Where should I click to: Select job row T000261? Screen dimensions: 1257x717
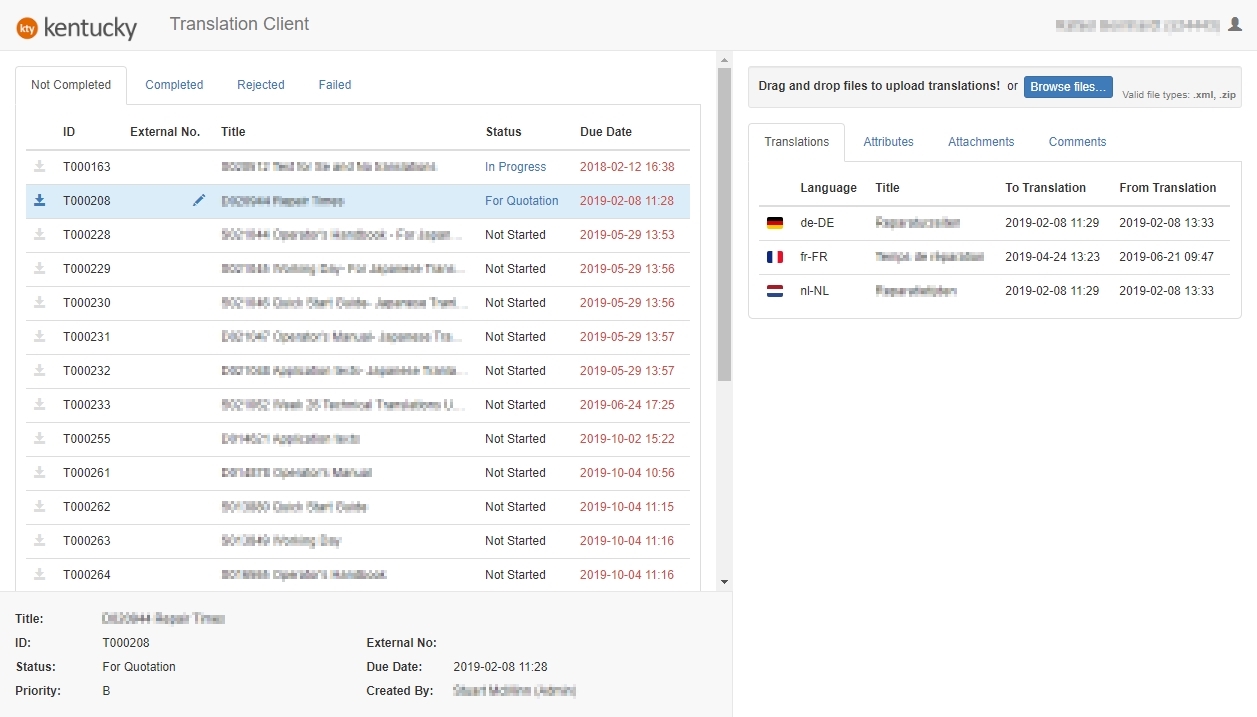point(300,473)
